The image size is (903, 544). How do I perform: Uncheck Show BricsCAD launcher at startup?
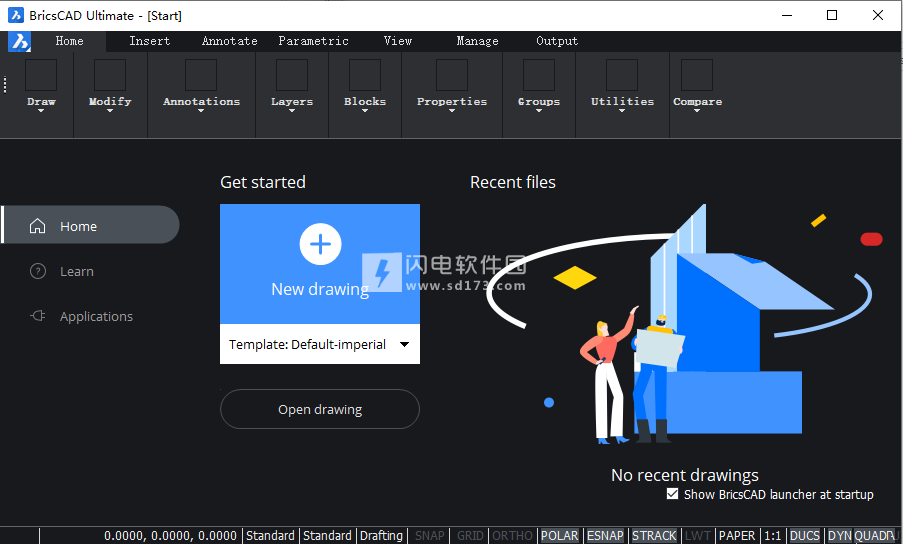click(672, 494)
